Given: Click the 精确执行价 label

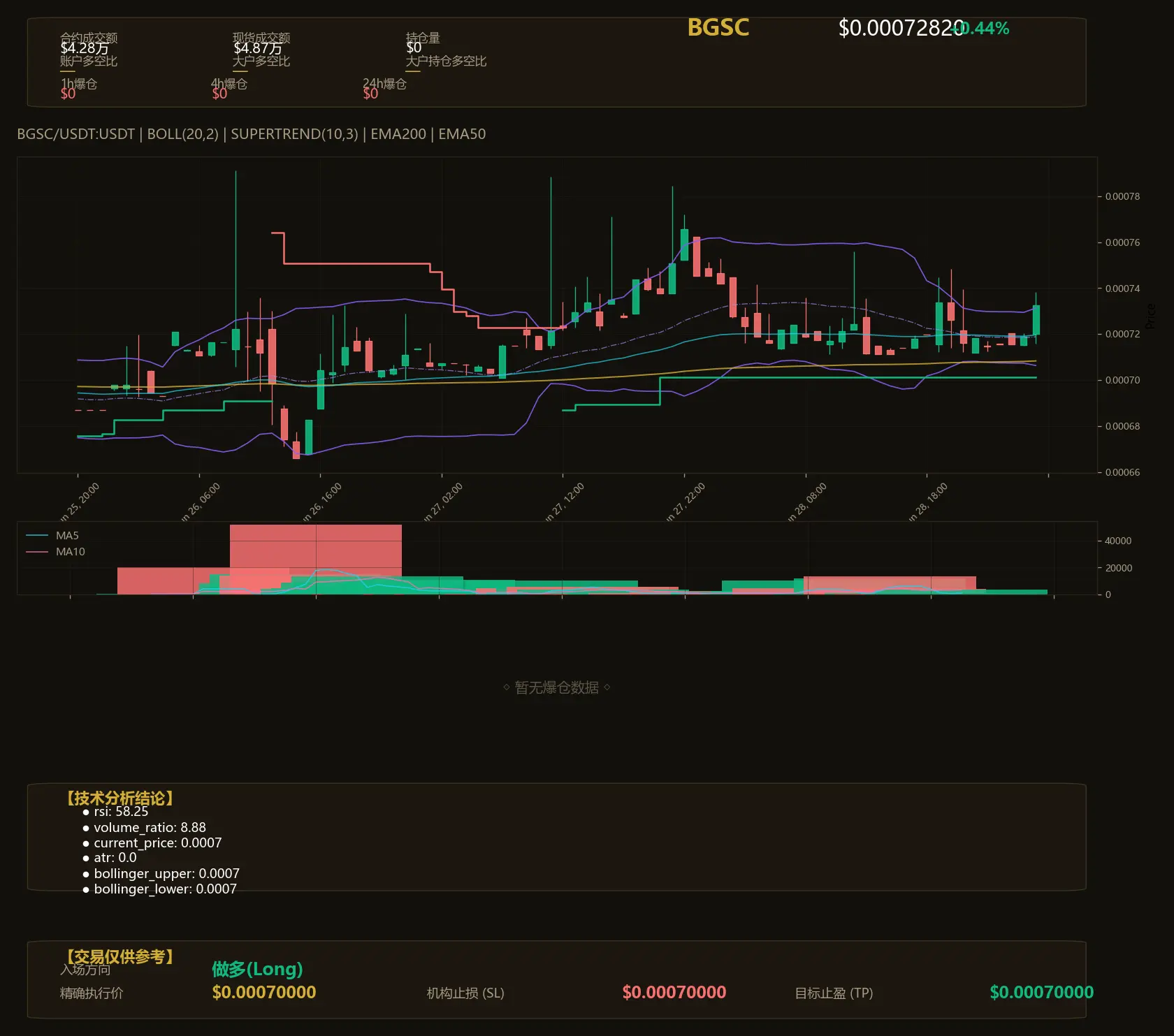Looking at the screenshot, I should point(92,993).
